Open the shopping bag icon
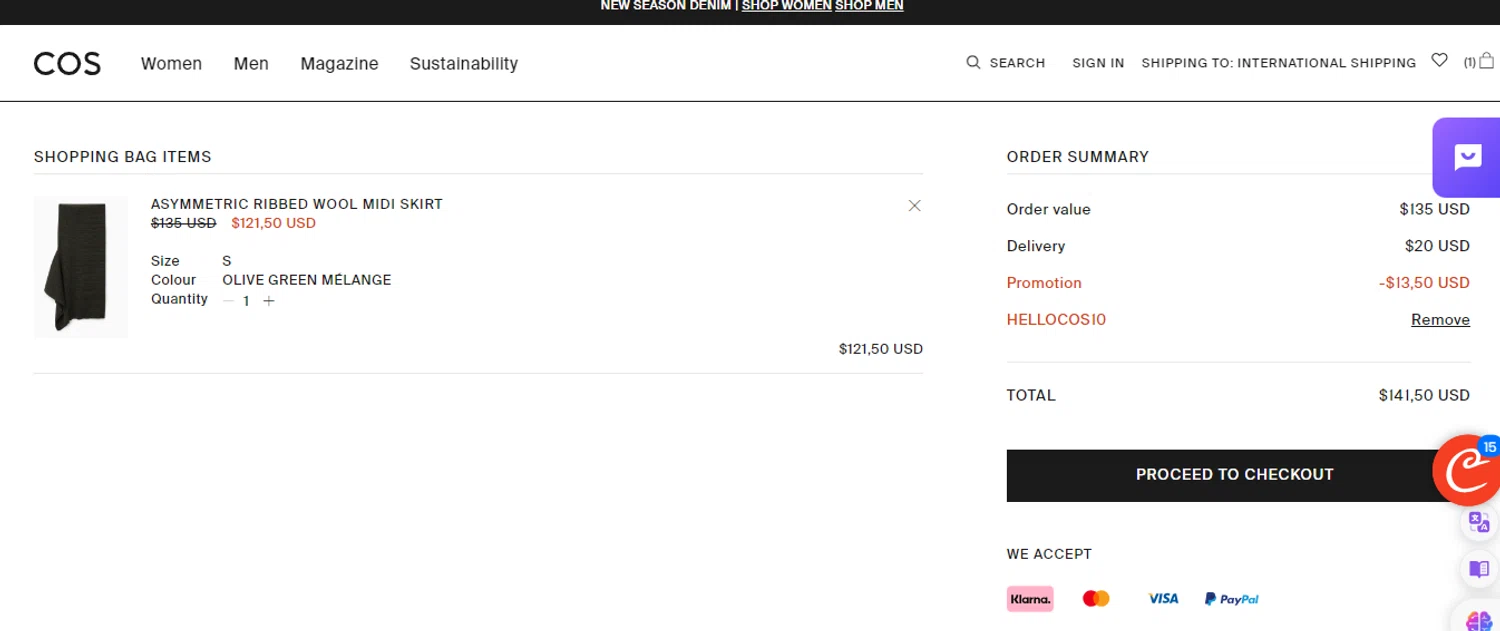 point(1486,60)
